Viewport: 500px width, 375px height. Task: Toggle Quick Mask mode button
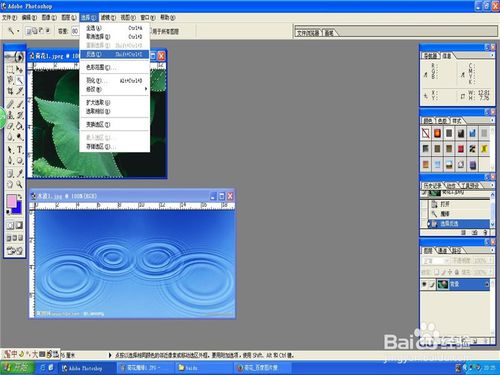pyautogui.click(x=20, y=226)
